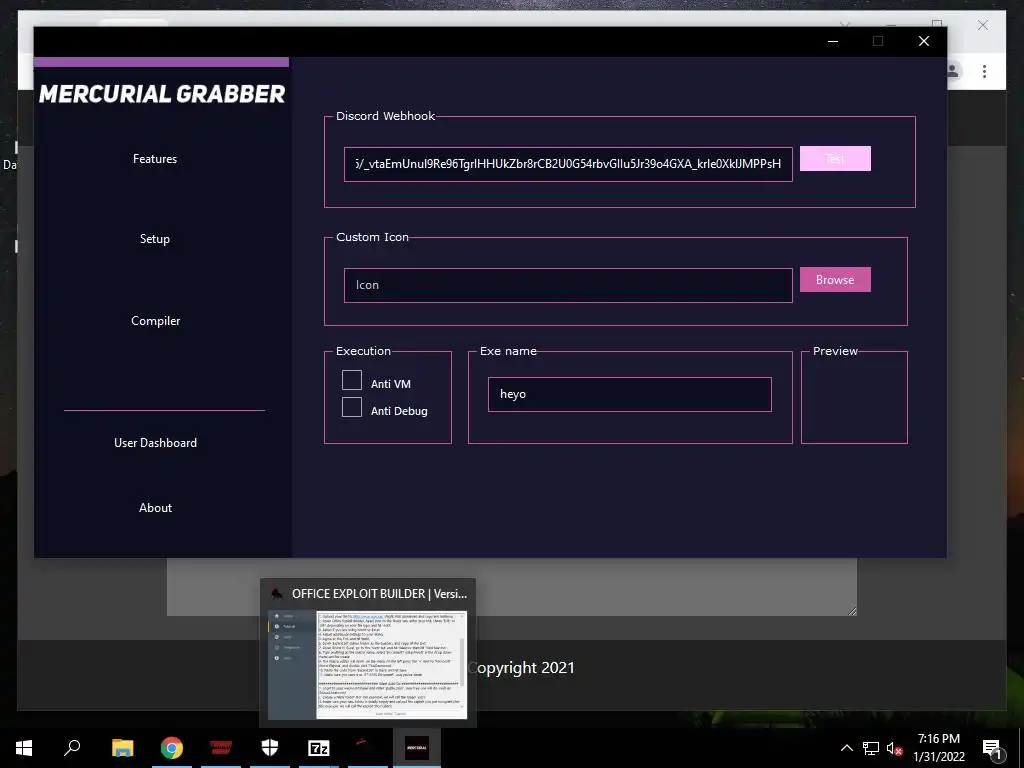1024x768 pixels.
Task: Open taskbar search magnifier
Action: pyautogui.click(x=72, y=747)
